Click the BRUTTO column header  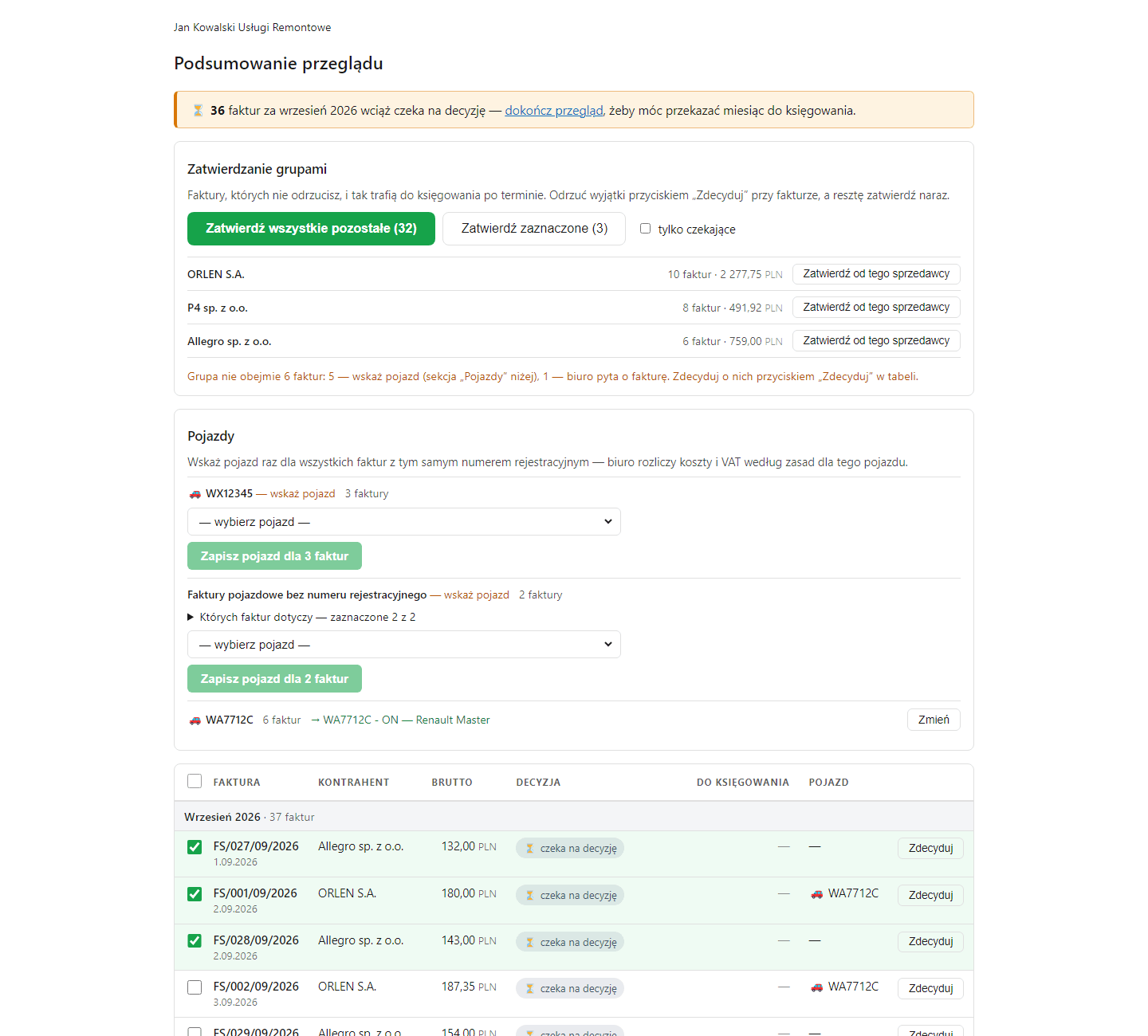pos(452,783)
